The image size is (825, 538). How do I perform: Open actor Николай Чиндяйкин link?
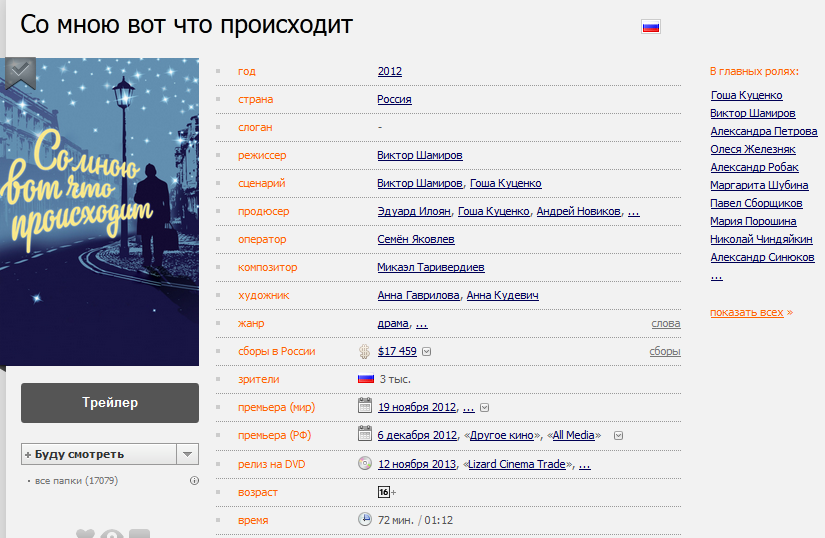pos(761,239)
